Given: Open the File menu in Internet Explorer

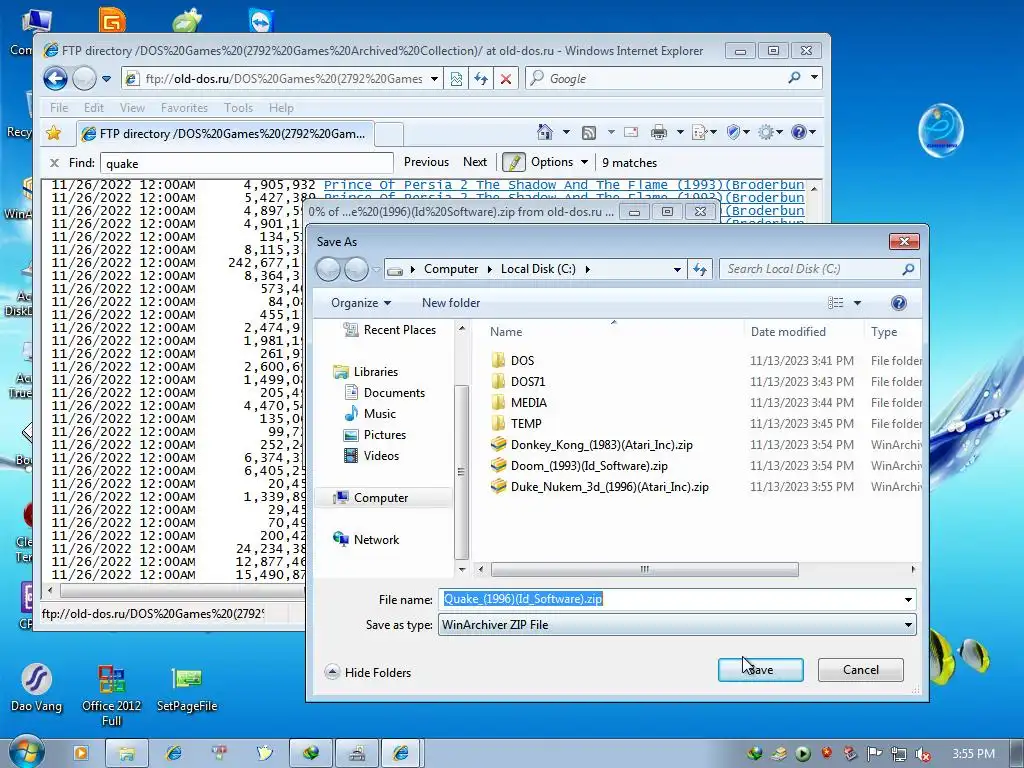Looking at the screenshot, I should [59, 108].
